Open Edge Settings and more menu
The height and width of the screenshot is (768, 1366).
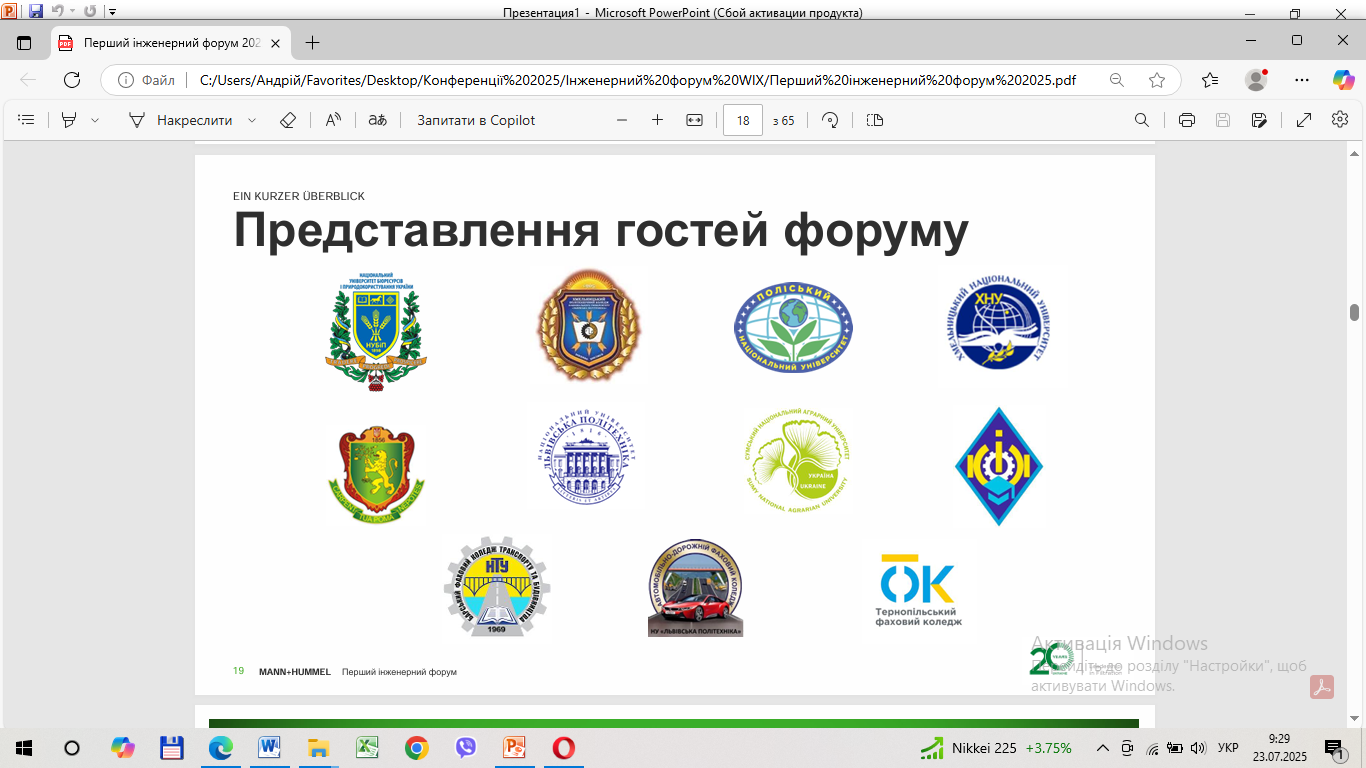tap(1301, 80)
